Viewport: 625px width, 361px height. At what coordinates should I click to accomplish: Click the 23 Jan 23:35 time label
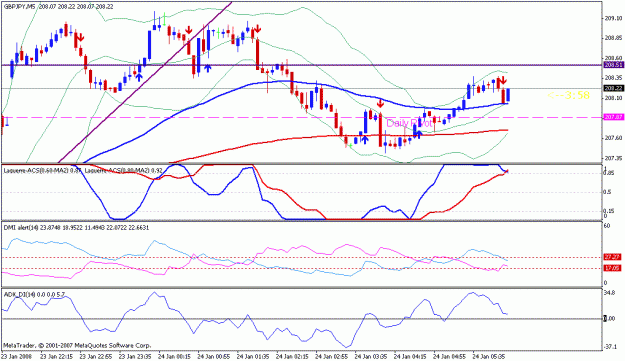tap(136, 356)
